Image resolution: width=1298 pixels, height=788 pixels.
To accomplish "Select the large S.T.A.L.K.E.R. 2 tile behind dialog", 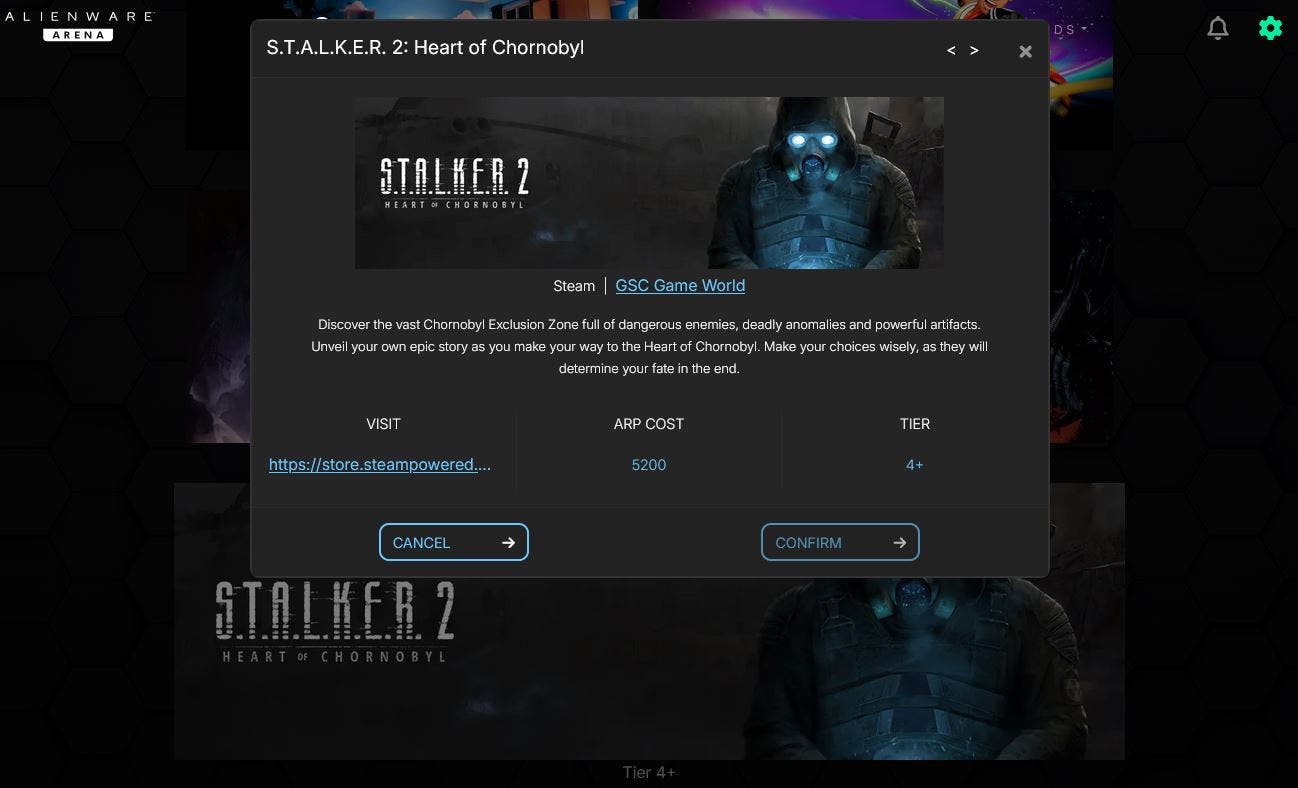I will (x=649, y=668).
